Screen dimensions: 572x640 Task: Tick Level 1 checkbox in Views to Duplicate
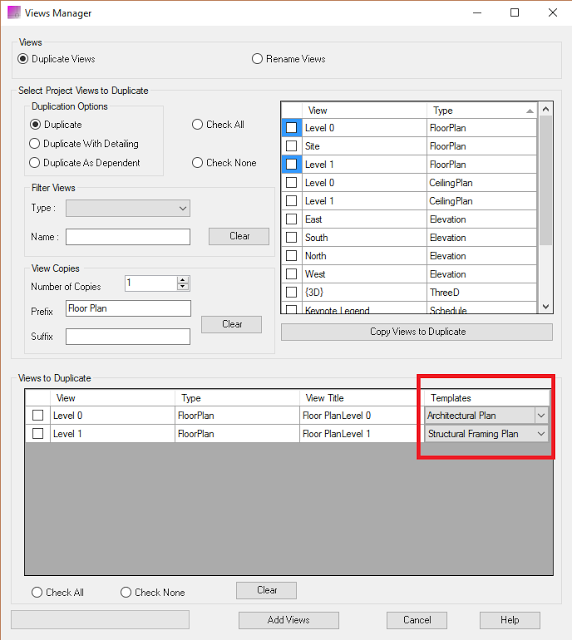pos(38,433)
